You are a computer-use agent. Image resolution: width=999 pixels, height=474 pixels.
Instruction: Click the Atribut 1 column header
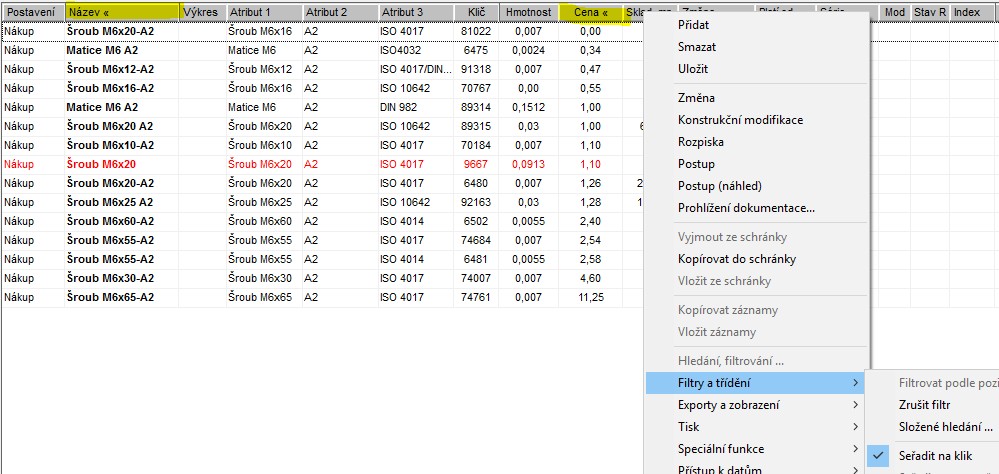pyautogui.click(x=264, y=12)
